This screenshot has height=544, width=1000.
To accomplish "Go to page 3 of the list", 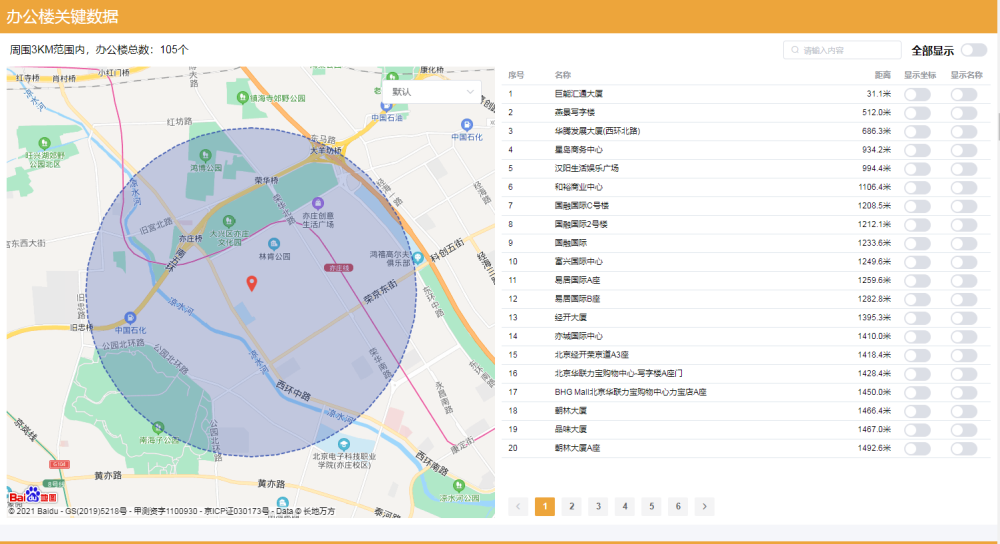I will (598, 506).
